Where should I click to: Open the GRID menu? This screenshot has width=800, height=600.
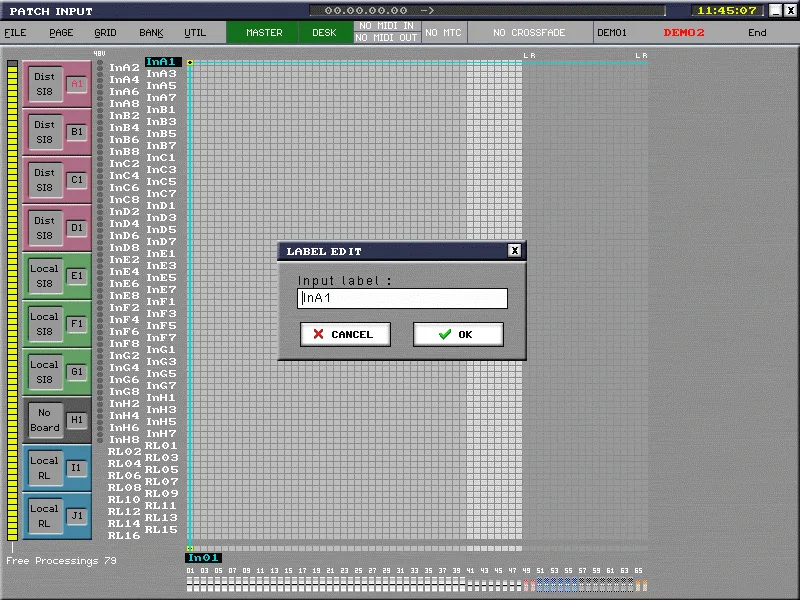[105, 33]
